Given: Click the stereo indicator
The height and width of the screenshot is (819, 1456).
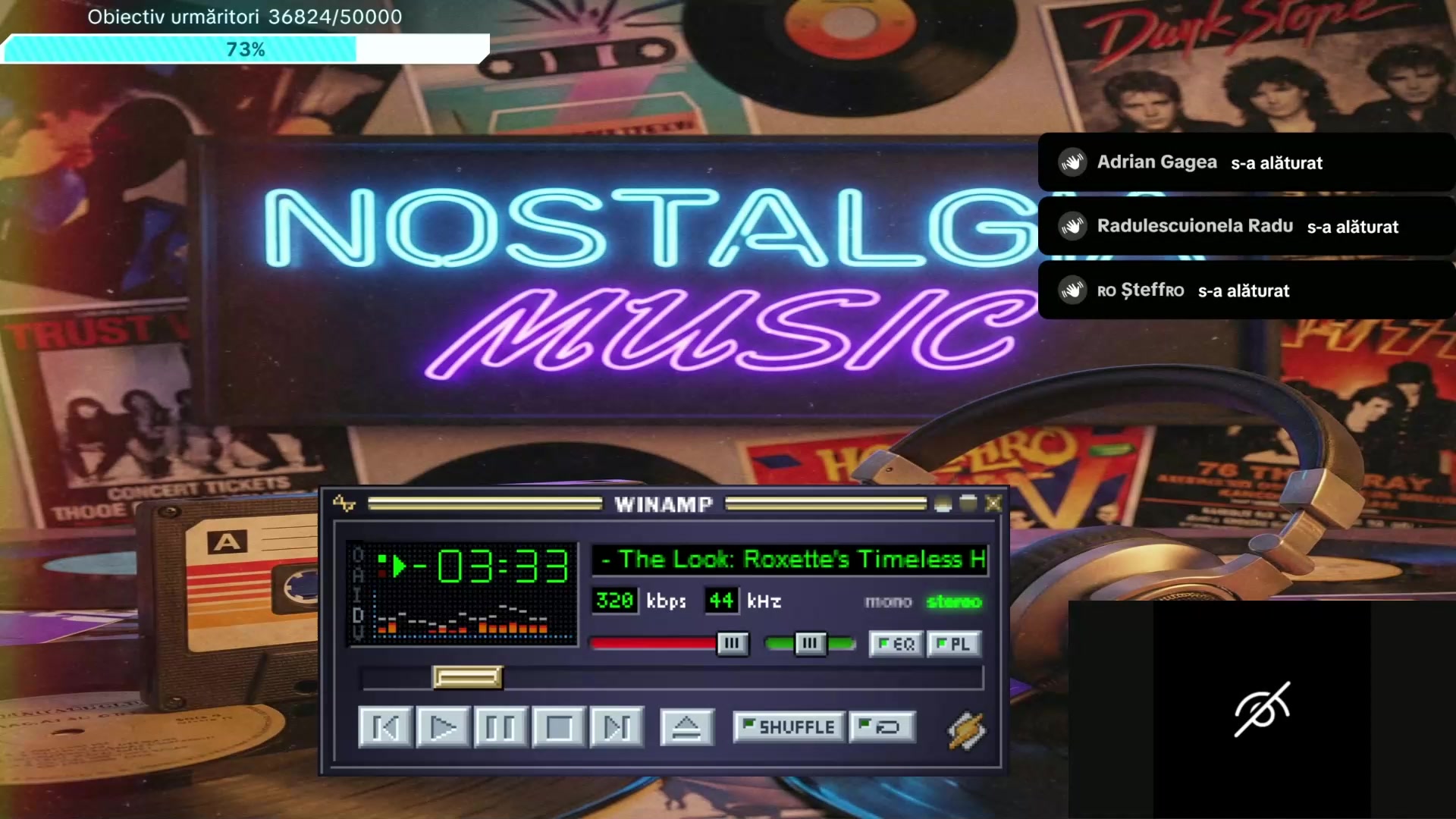Looking at the screenshot, I should pyautogui.click(x=954, y=602).
